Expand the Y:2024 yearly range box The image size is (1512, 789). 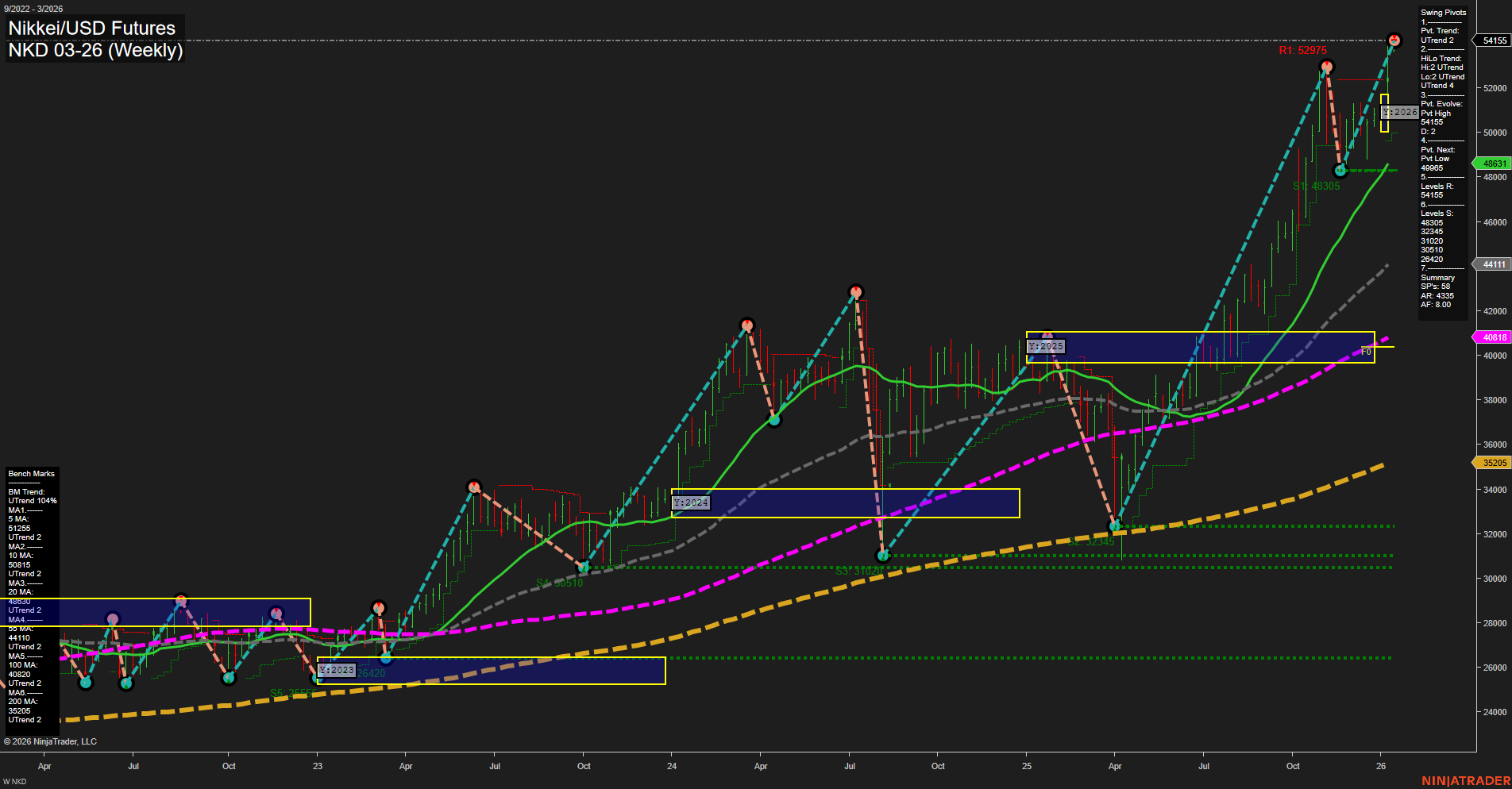(x=691, y=502)
